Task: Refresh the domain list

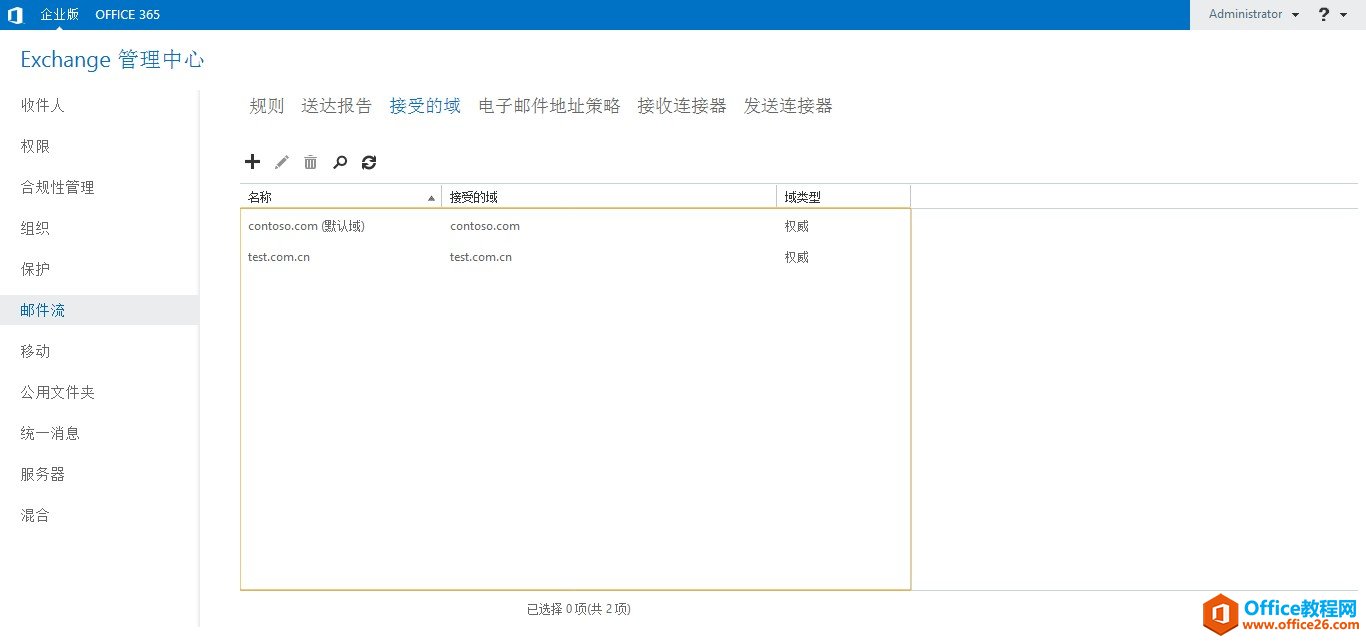Action: pos(368,161)
